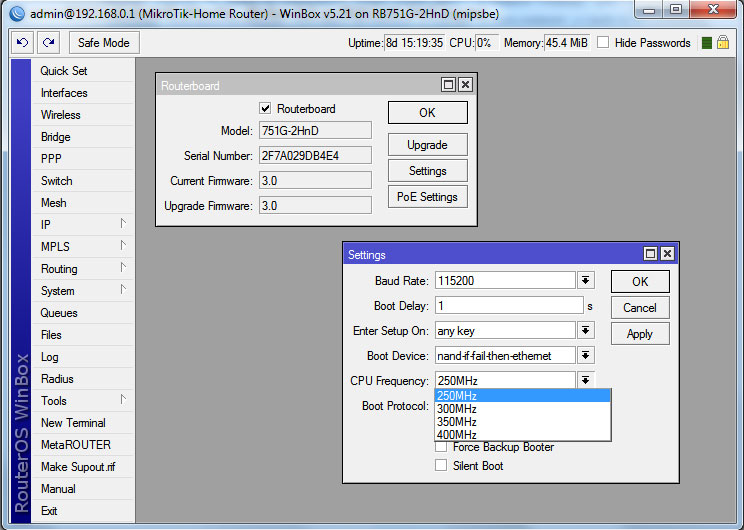Click the redo arrow icon in toolbar
This screenshot has width=744, height=530.
48,43
